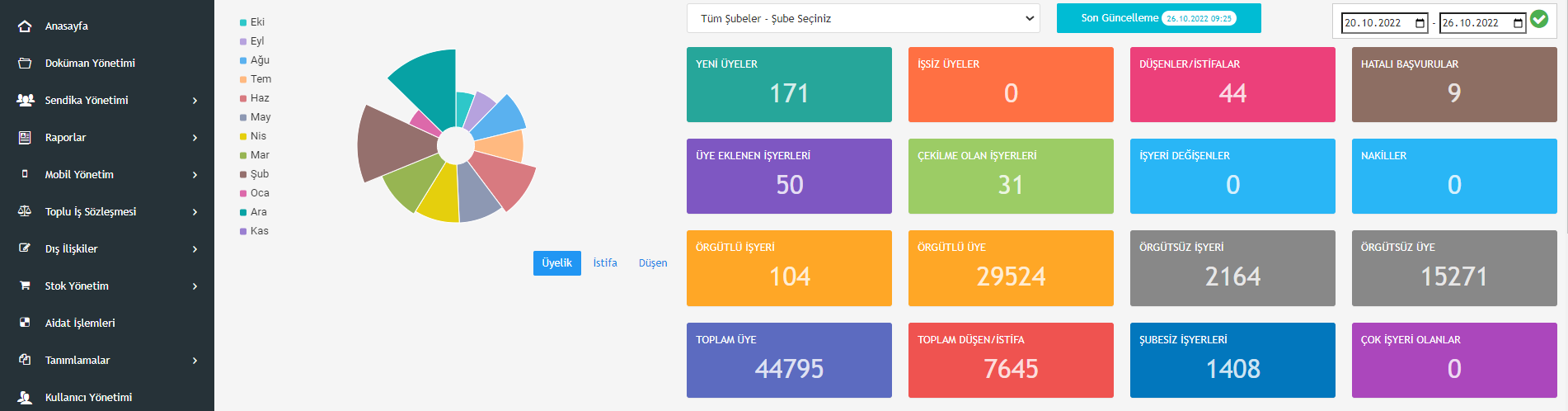Expand the Mobil Yönetim submenu arrow
This screenshot has height=411, width=1568.
click(x=195, y=175)
